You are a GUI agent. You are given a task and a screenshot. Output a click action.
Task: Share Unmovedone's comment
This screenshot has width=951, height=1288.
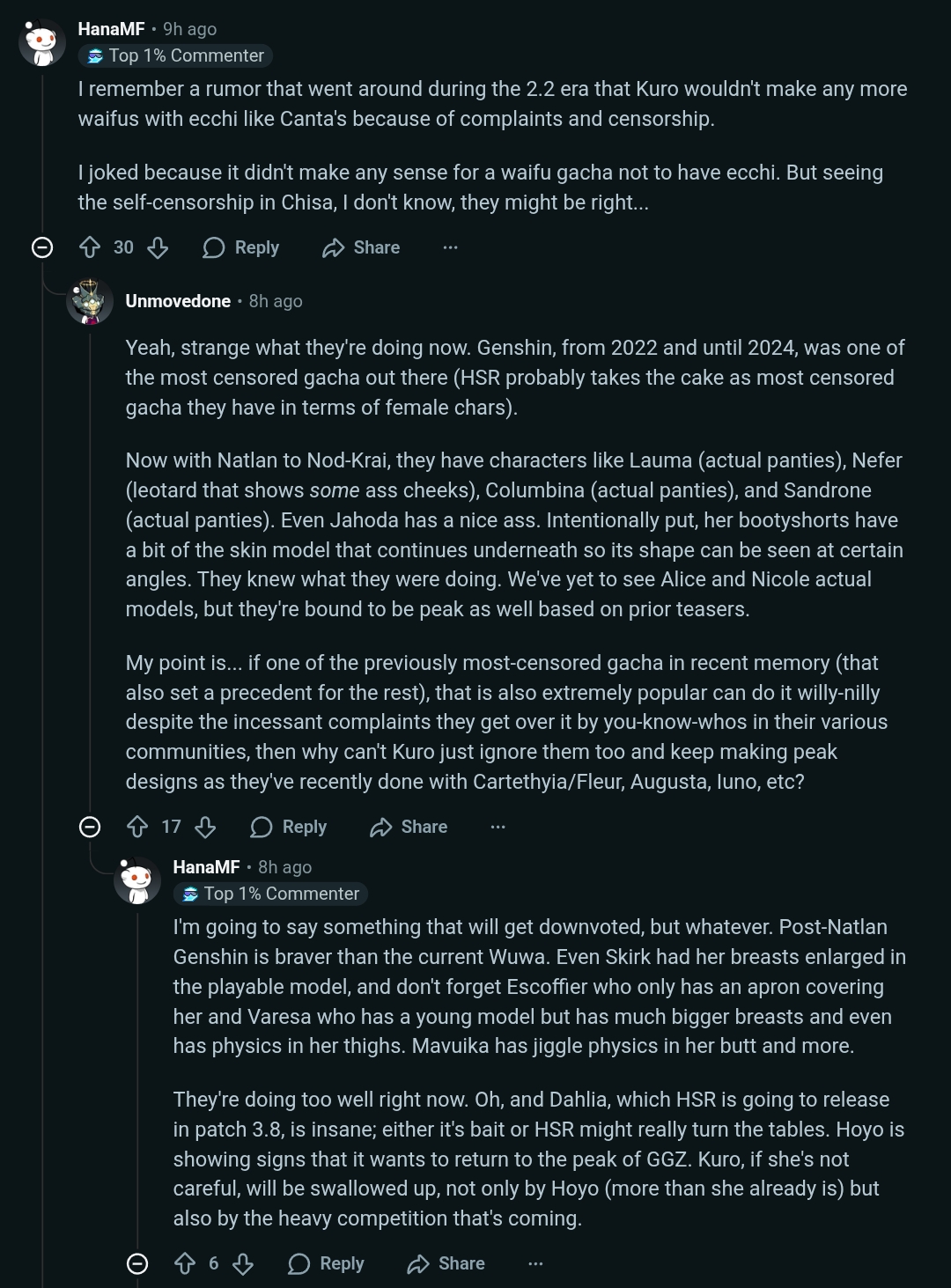click(409, 828)
